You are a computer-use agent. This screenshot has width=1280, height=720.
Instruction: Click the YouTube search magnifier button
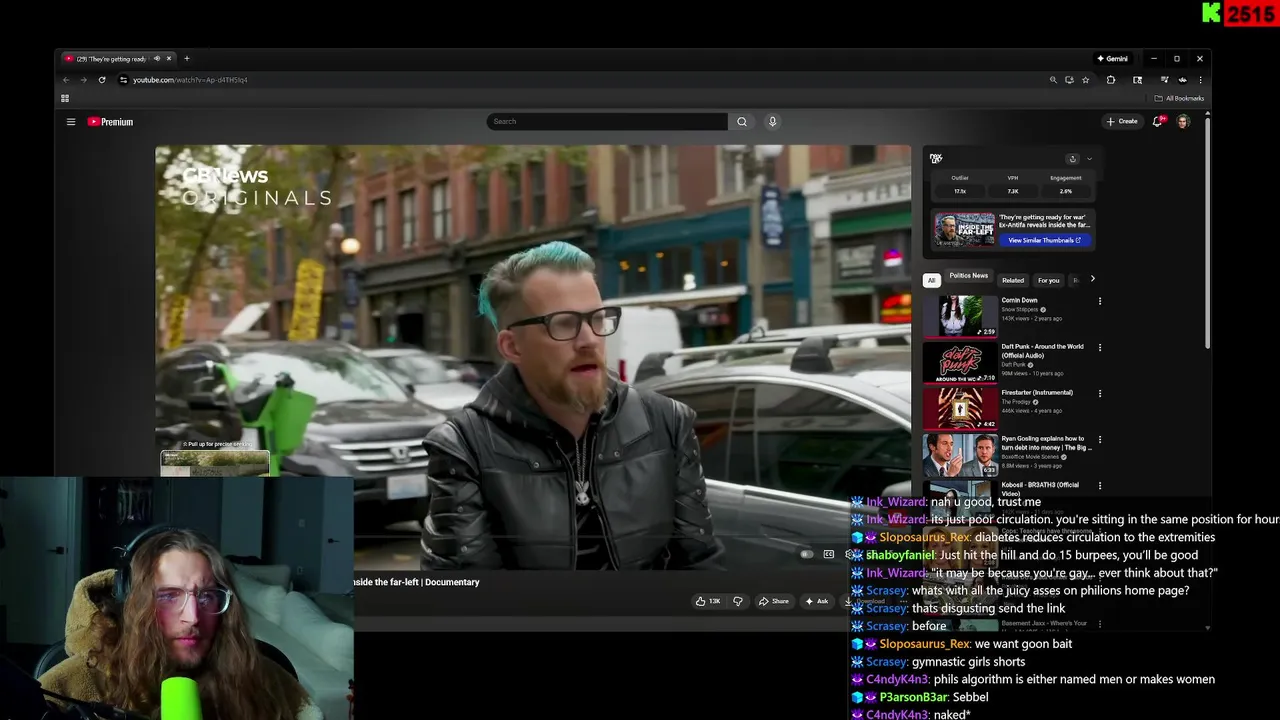coord(741,122)
